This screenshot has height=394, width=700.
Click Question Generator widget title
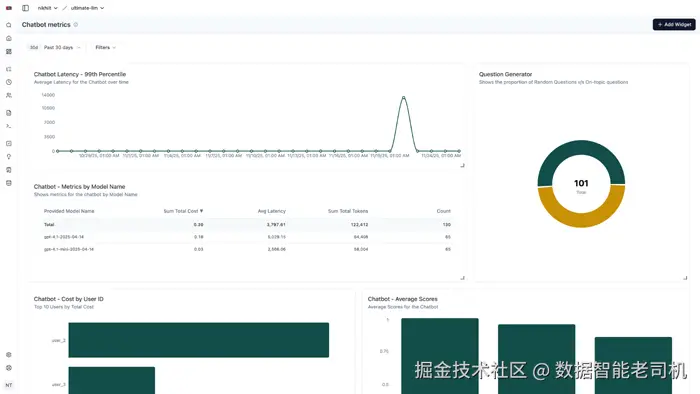[505, 74]
